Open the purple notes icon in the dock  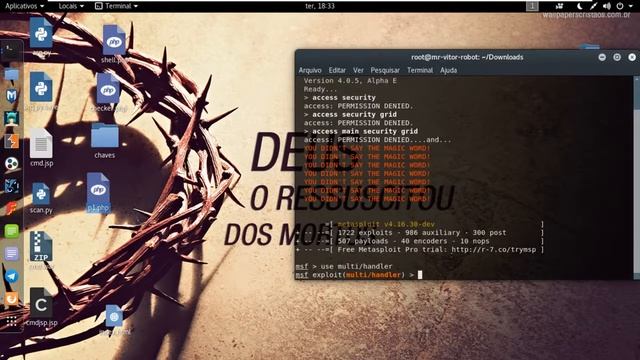pos(11,254)
